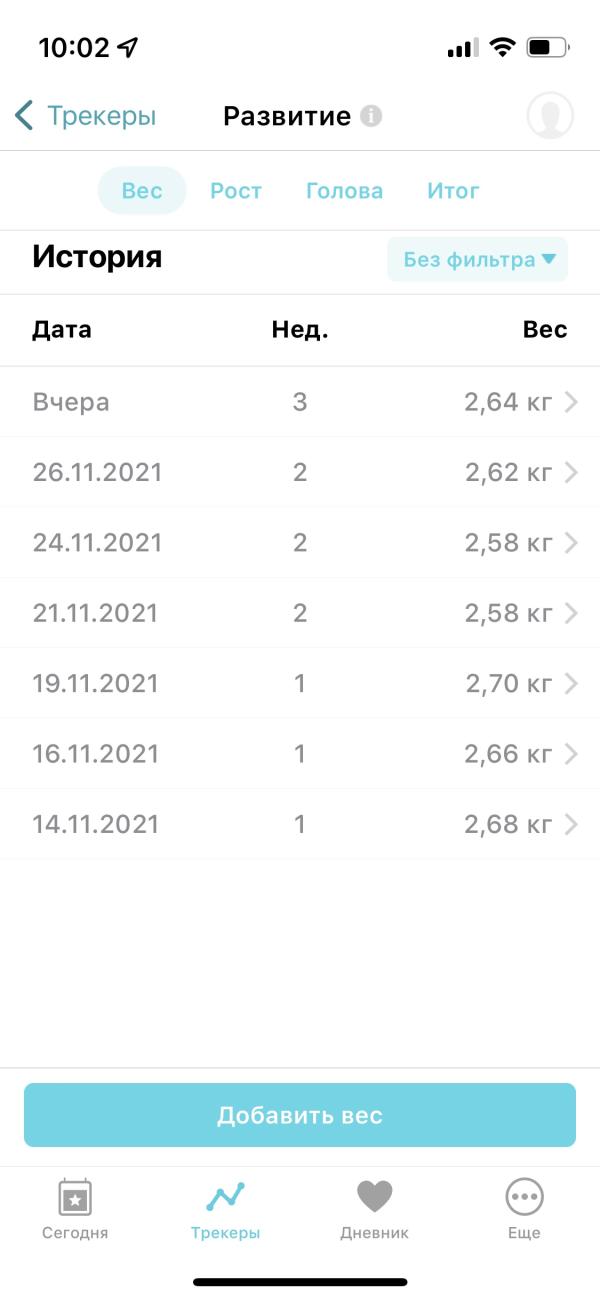Open the Еще three-dots icon
Viewport: 600px width, 1298px height.
(524, 1196)
